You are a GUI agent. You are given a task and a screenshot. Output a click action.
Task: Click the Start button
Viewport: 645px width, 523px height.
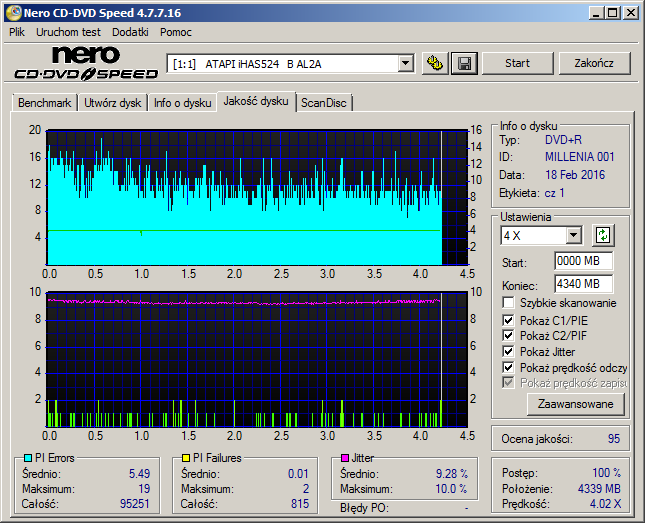pyautogui.click(x=517, y=63)
